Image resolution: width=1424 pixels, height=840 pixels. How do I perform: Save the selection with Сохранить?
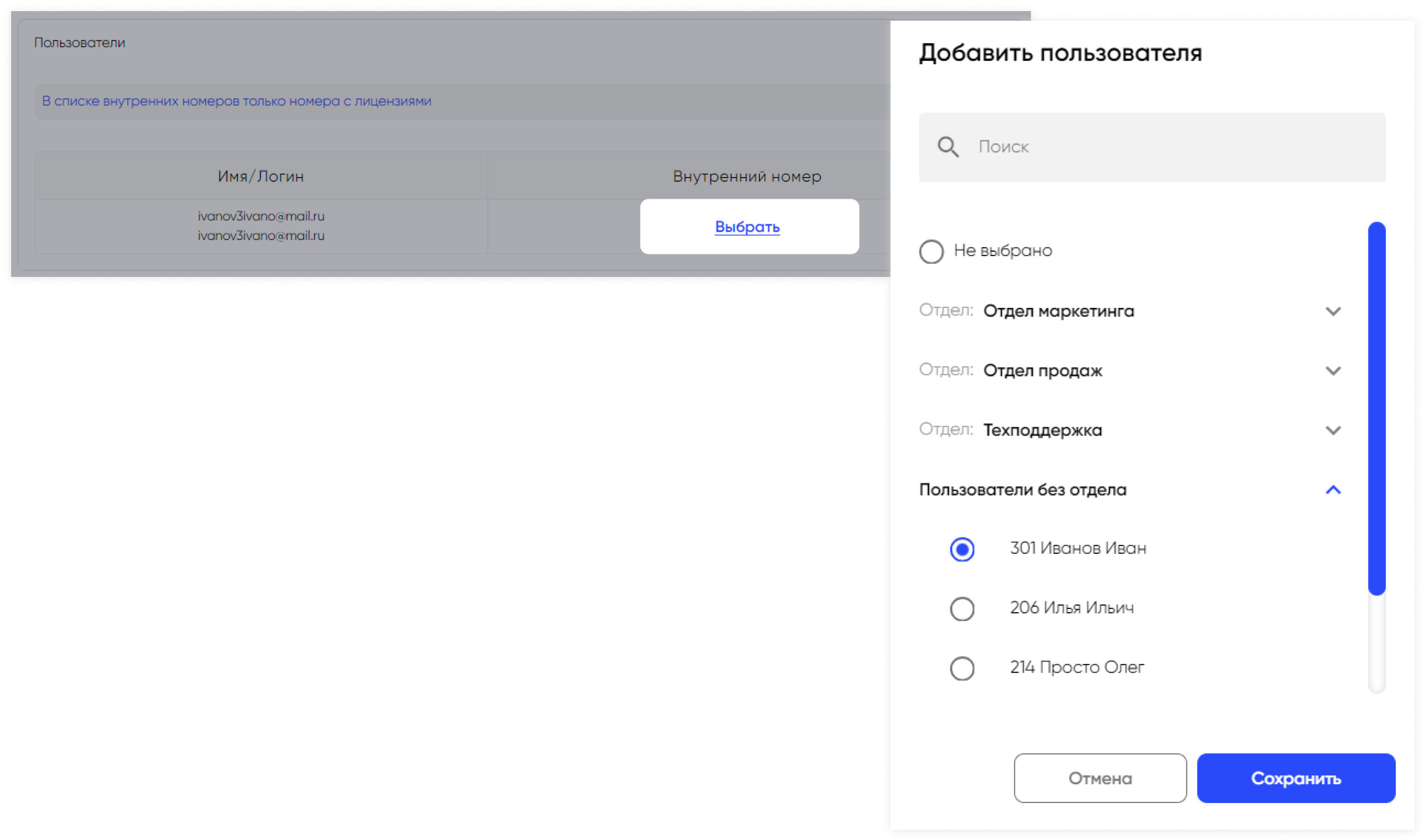click(1295, 779)
